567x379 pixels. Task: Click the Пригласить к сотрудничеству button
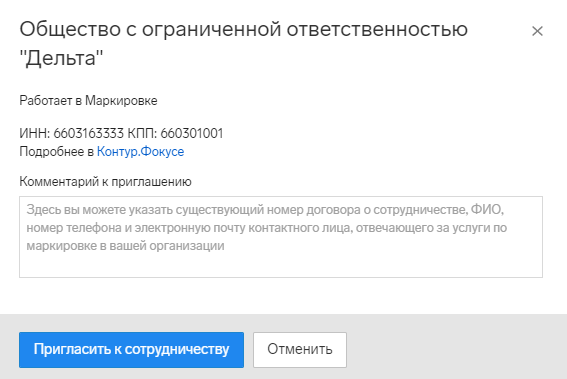(x=131, y=350)
